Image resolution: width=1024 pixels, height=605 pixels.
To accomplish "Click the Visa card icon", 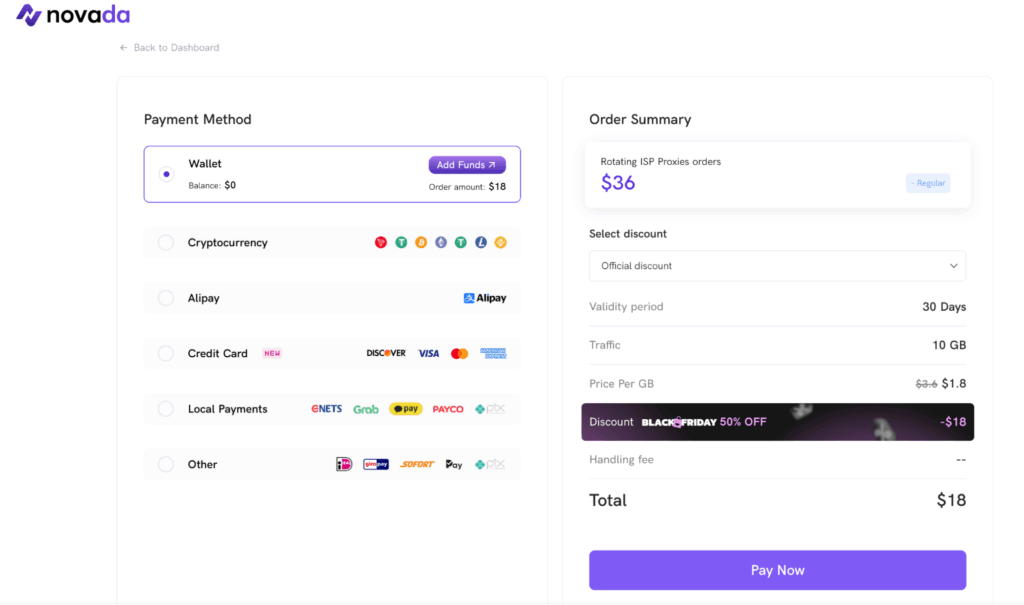I will click(428, 353).
